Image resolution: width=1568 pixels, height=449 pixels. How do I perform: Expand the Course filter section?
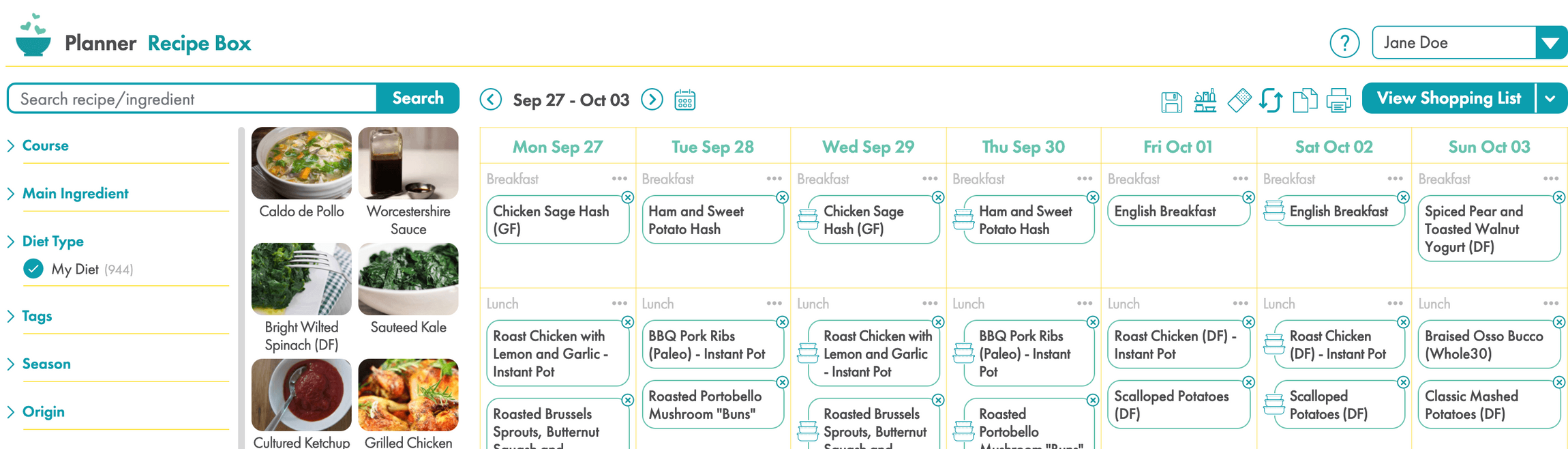[x=45, y=145]
